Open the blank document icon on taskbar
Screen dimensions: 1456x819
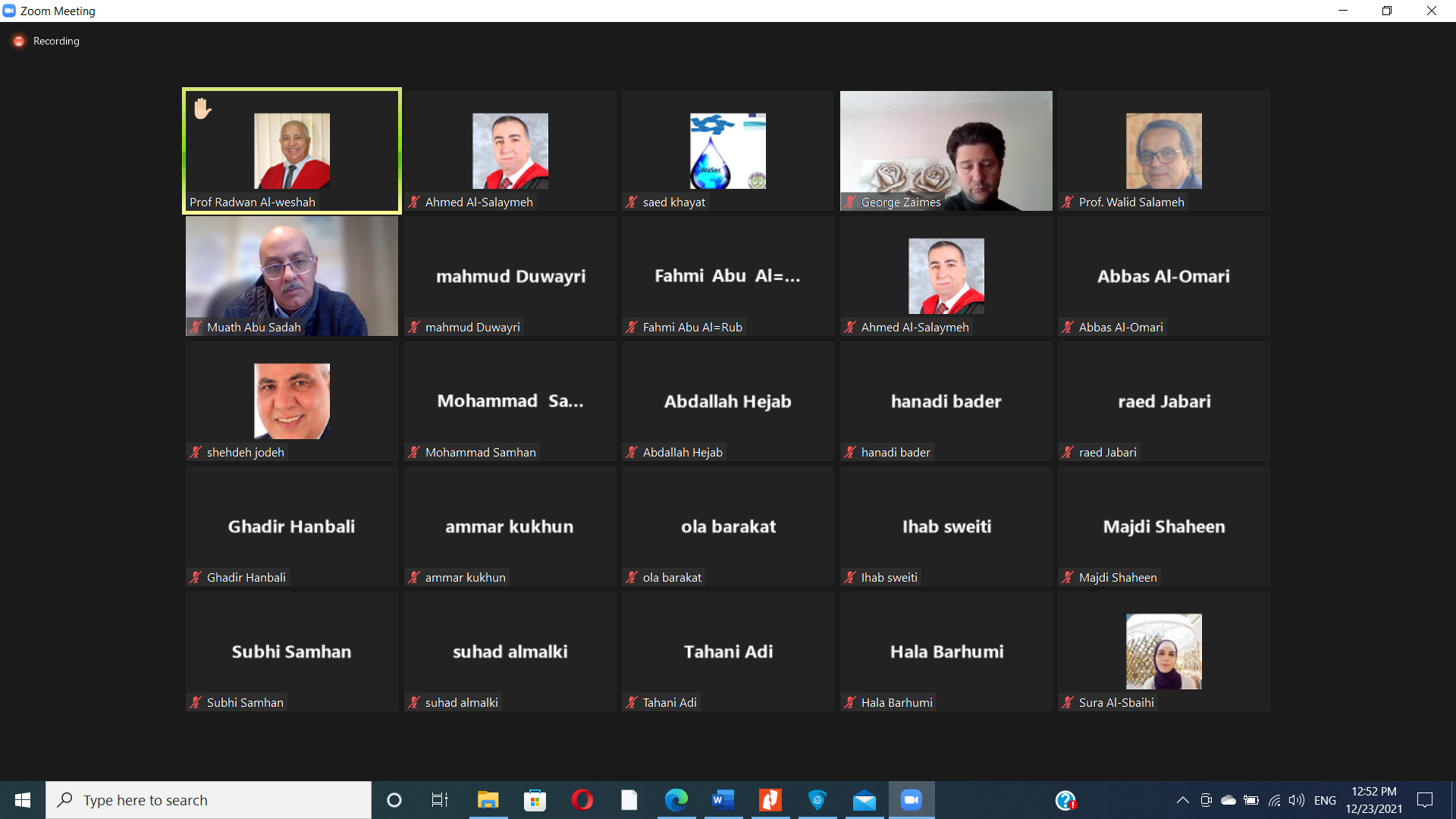coord(629,800)
